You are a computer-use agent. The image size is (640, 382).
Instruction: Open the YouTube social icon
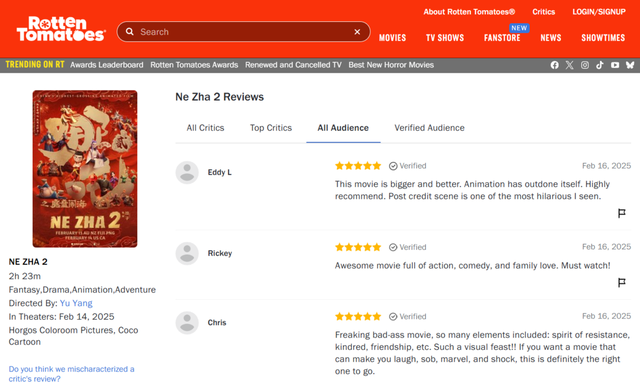click(615, 65)
